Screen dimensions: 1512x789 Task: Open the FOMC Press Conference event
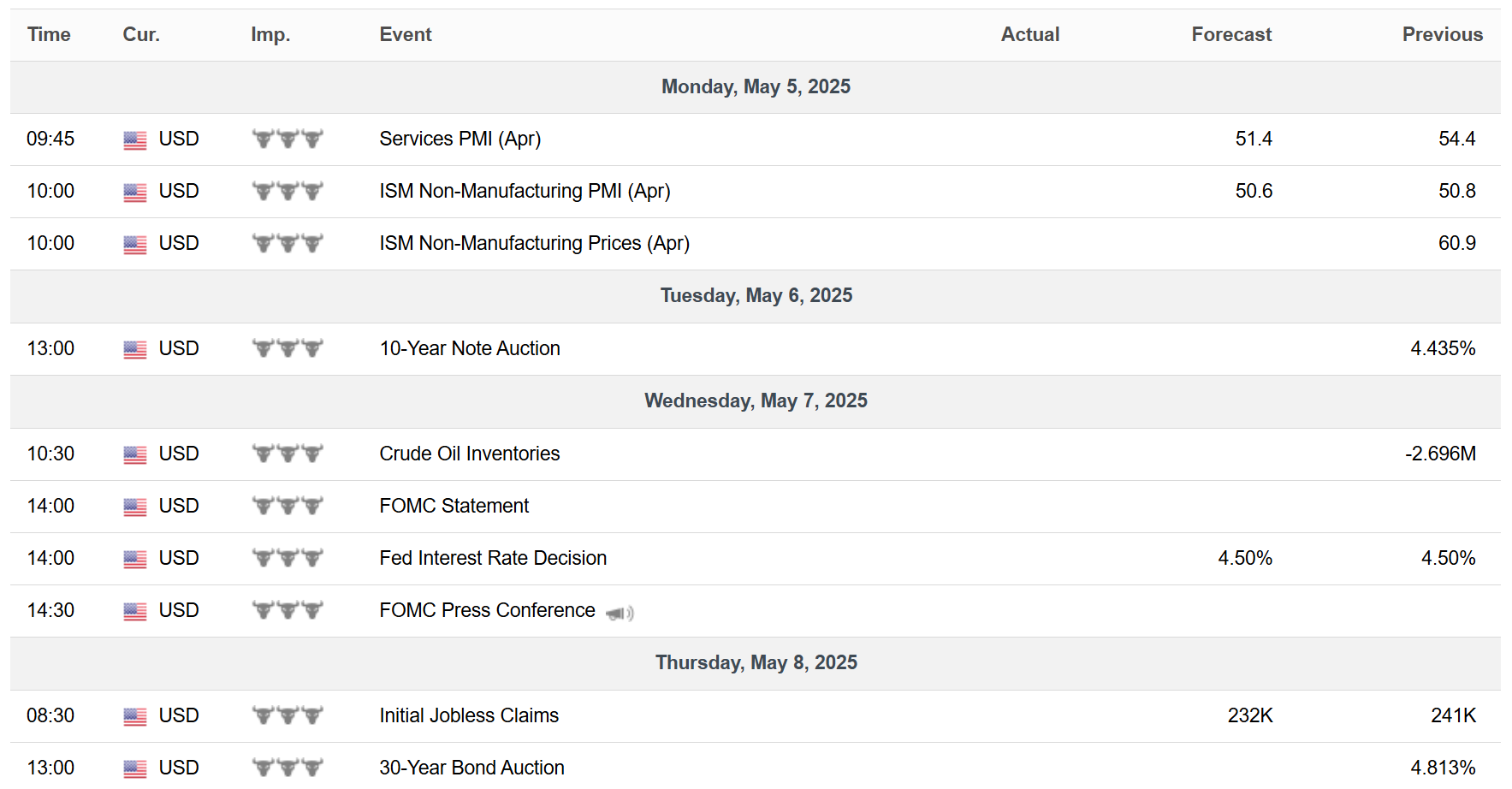click(487, 610)
